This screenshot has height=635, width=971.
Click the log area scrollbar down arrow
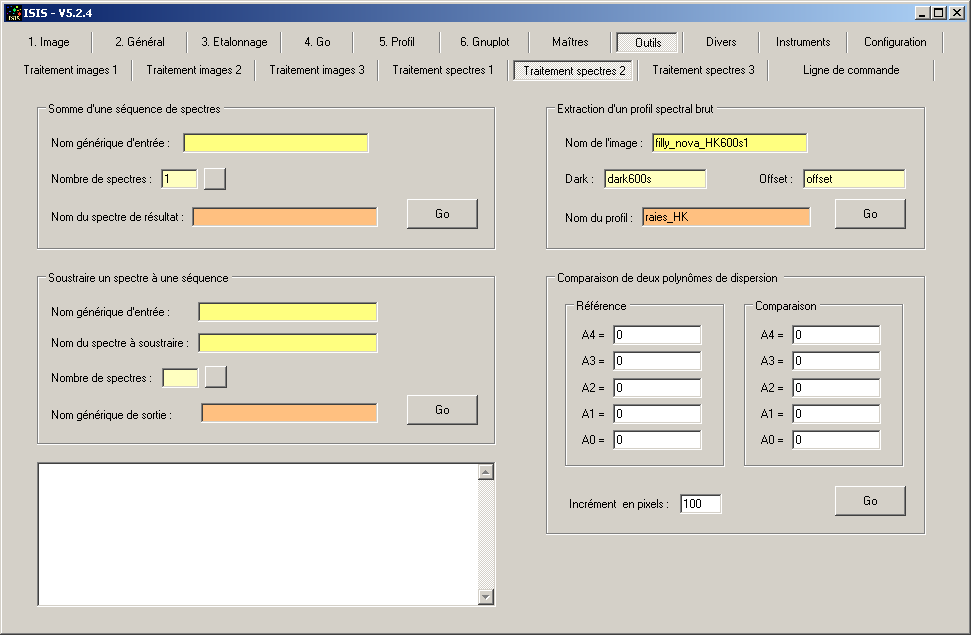487,597
